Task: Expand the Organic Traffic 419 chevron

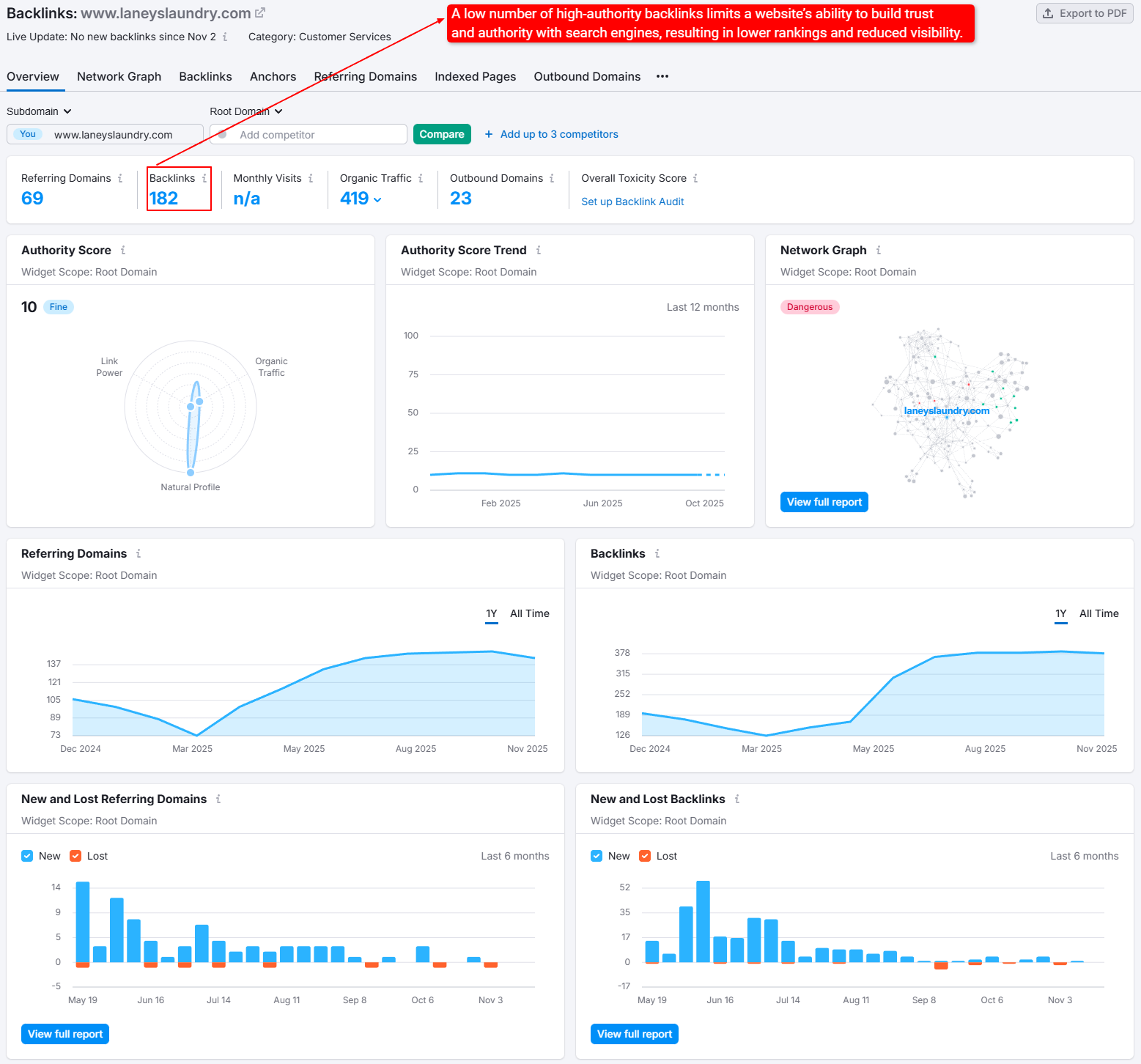Action: (377, 199)
